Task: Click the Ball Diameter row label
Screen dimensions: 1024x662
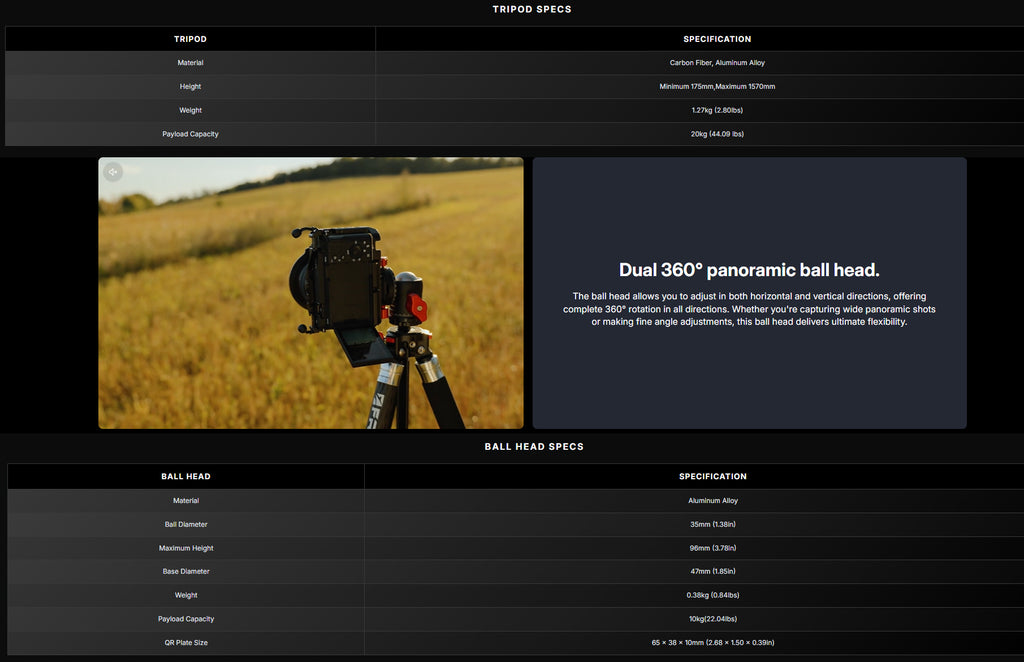Action: [186, 524]
